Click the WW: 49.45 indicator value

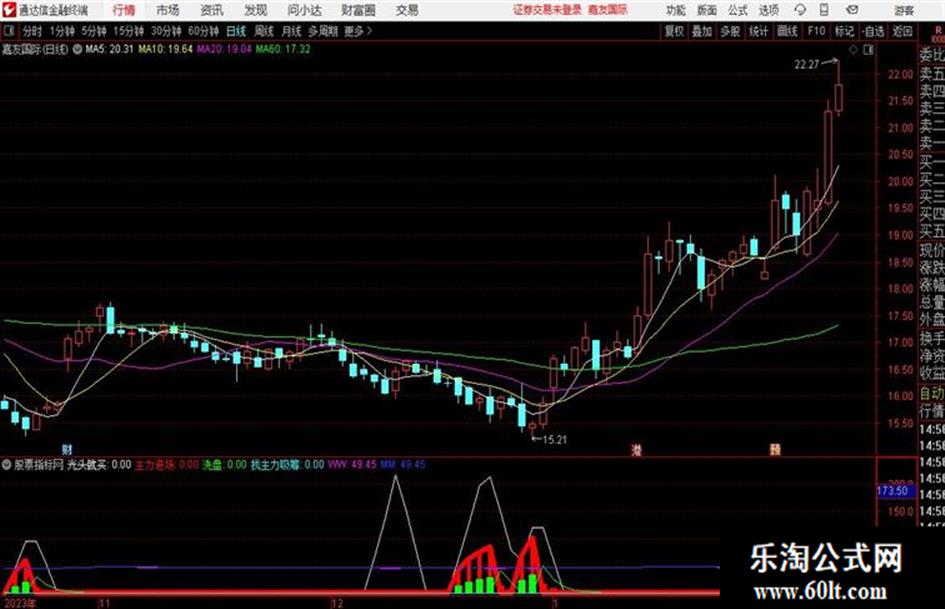(352, 465)
